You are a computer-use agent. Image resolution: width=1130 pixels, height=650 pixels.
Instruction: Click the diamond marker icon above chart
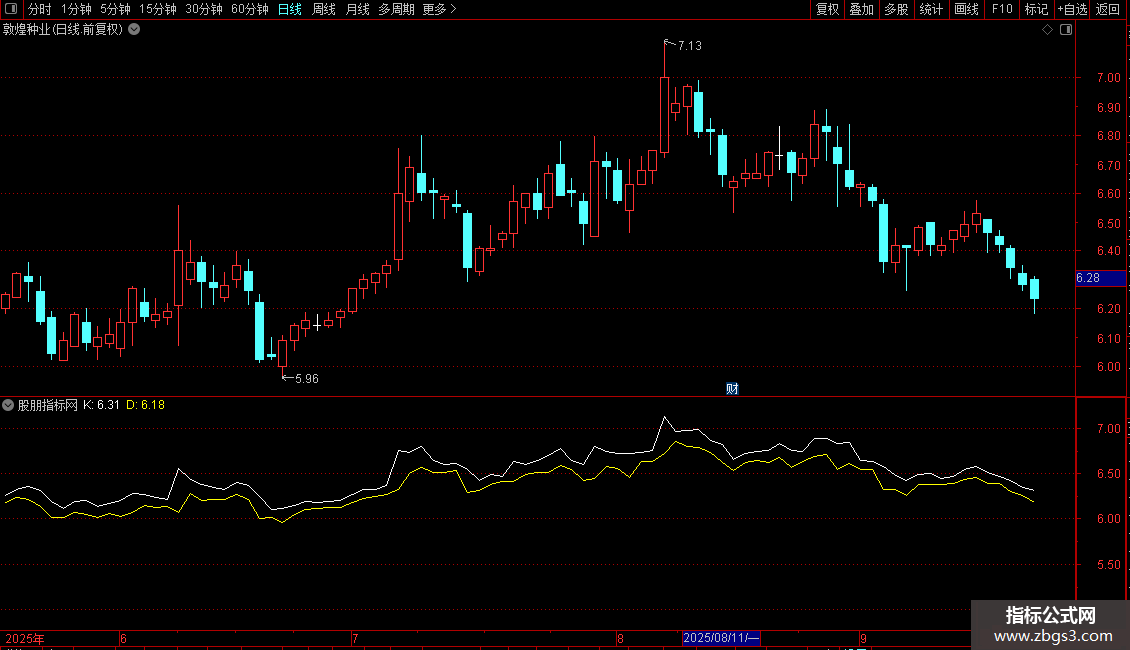click(1048, 30)
